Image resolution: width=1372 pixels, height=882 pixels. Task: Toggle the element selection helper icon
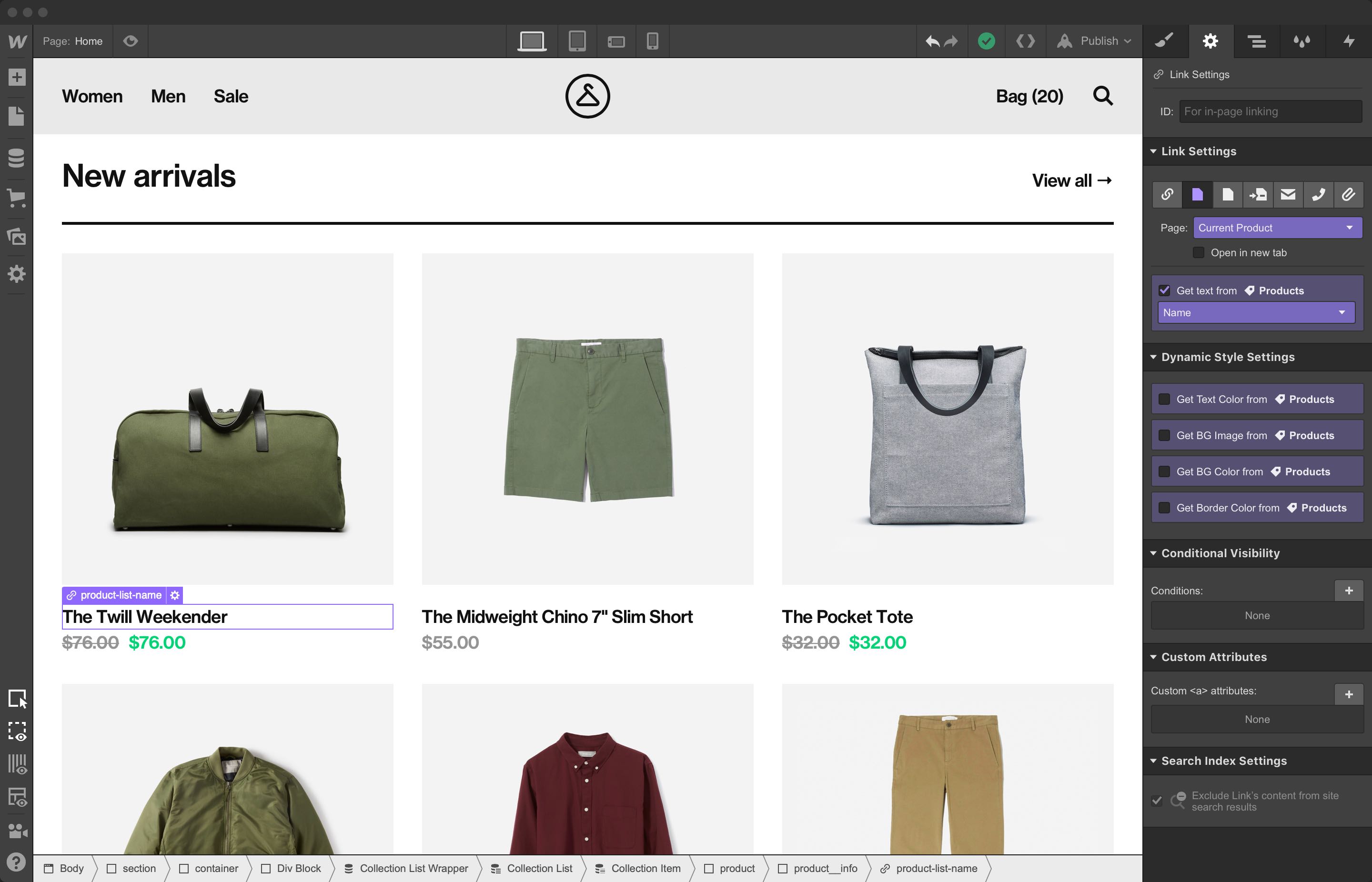tap(18, 699)
